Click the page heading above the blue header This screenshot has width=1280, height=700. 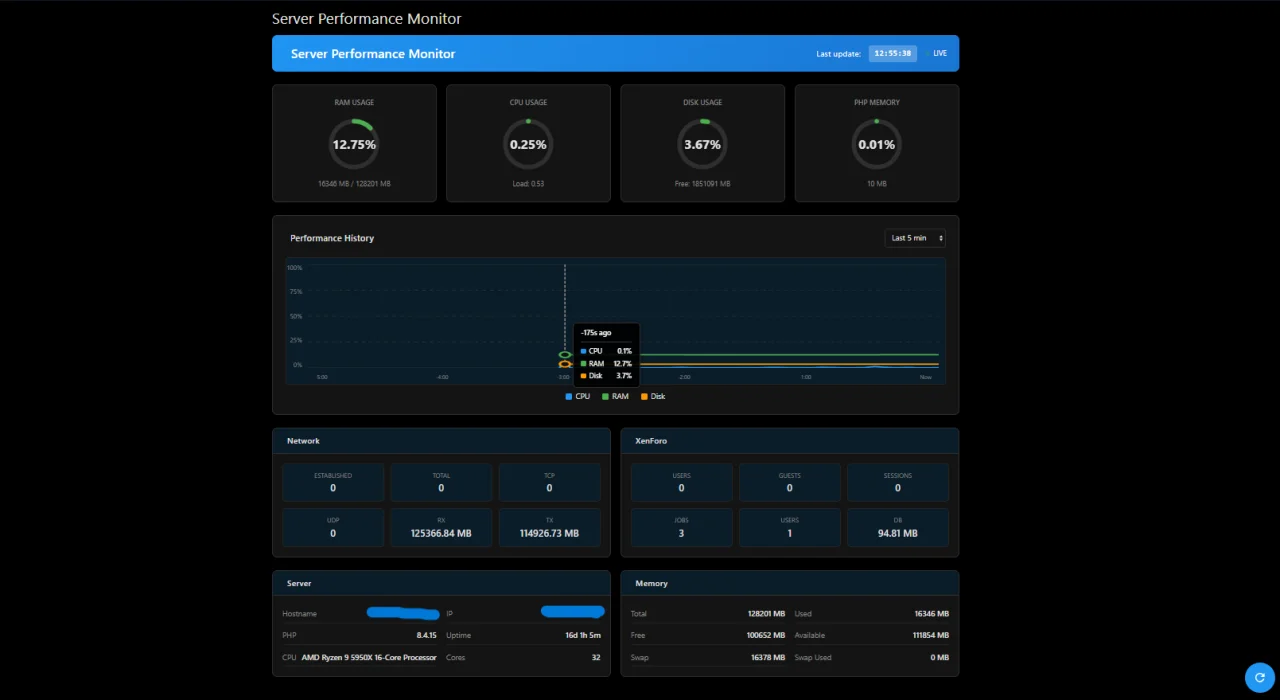click(367, 19)
